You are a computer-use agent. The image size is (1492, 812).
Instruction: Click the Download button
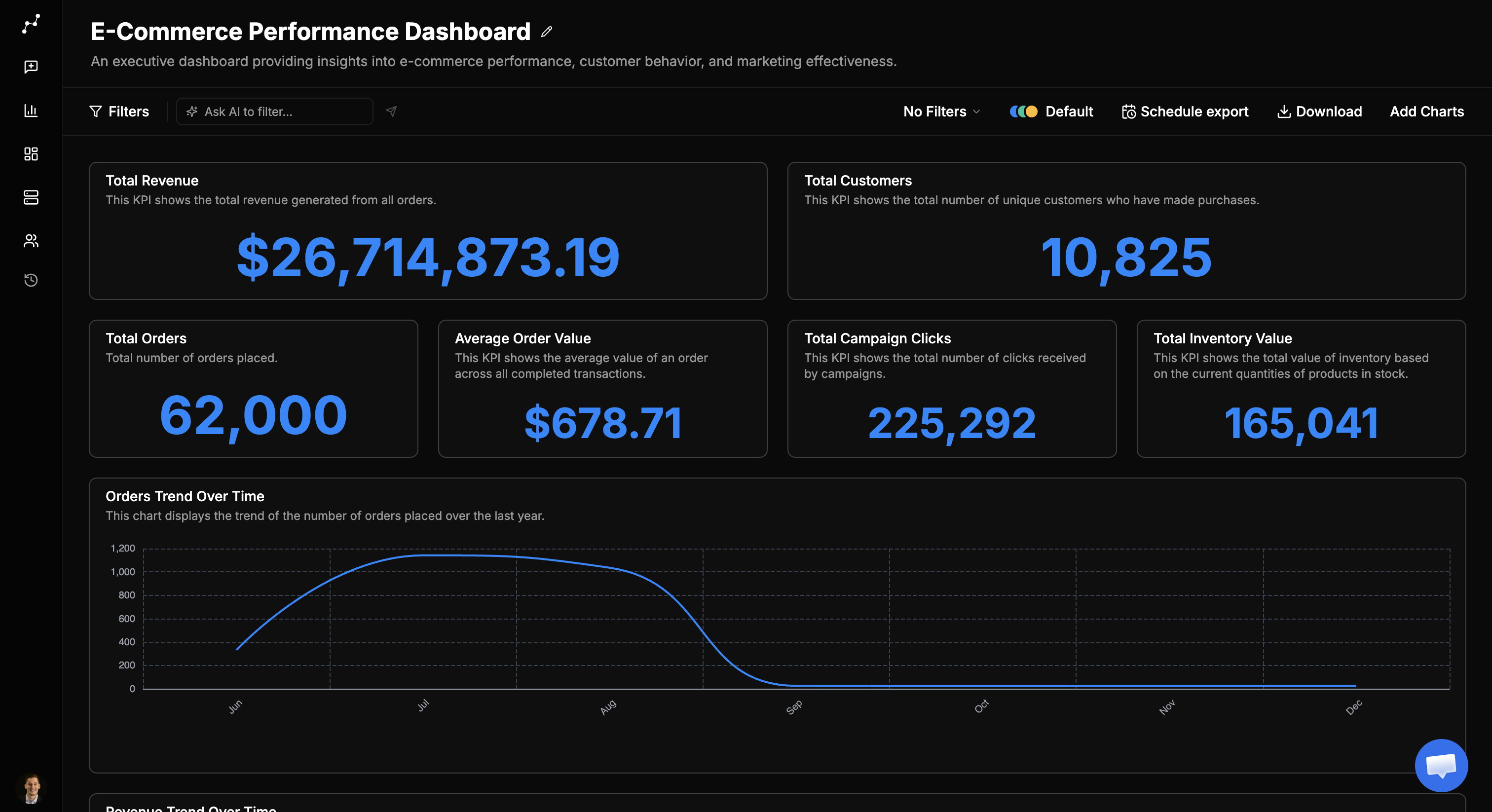(x=1319, y=111)
